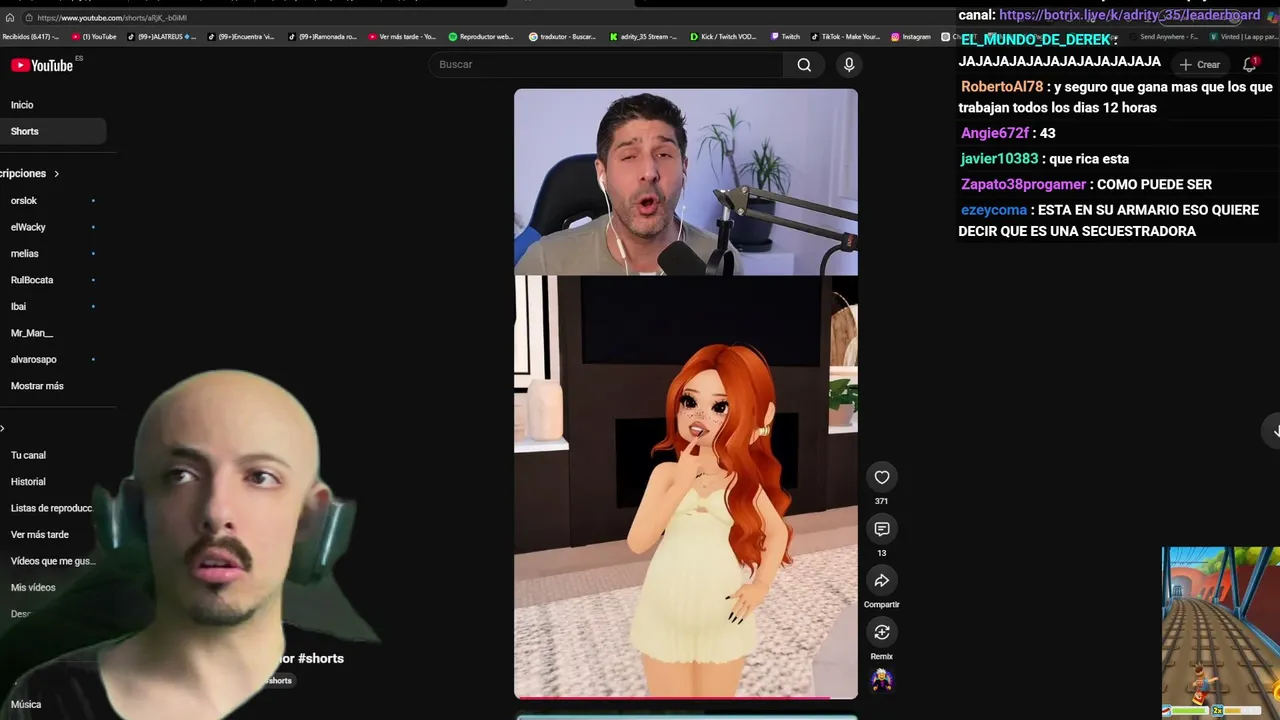Open Música in the sidebar
This screenshot has width=1280, height=720.
pos(26,704)
